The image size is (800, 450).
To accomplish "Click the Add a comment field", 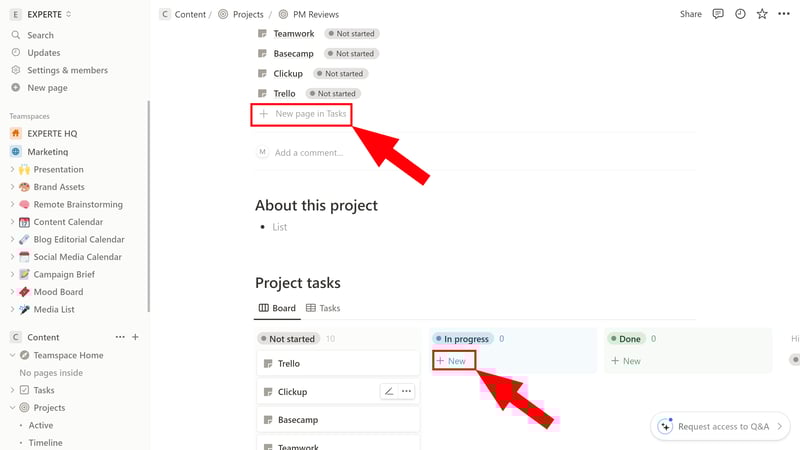I will click(309, 153).
